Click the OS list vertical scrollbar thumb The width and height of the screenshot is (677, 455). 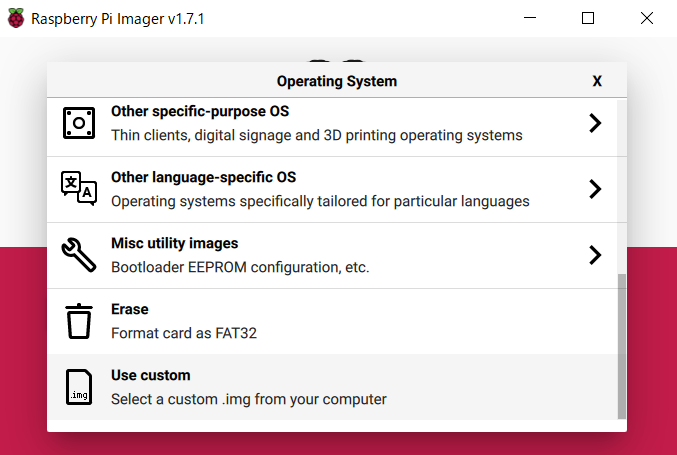(x=621, y=346)
